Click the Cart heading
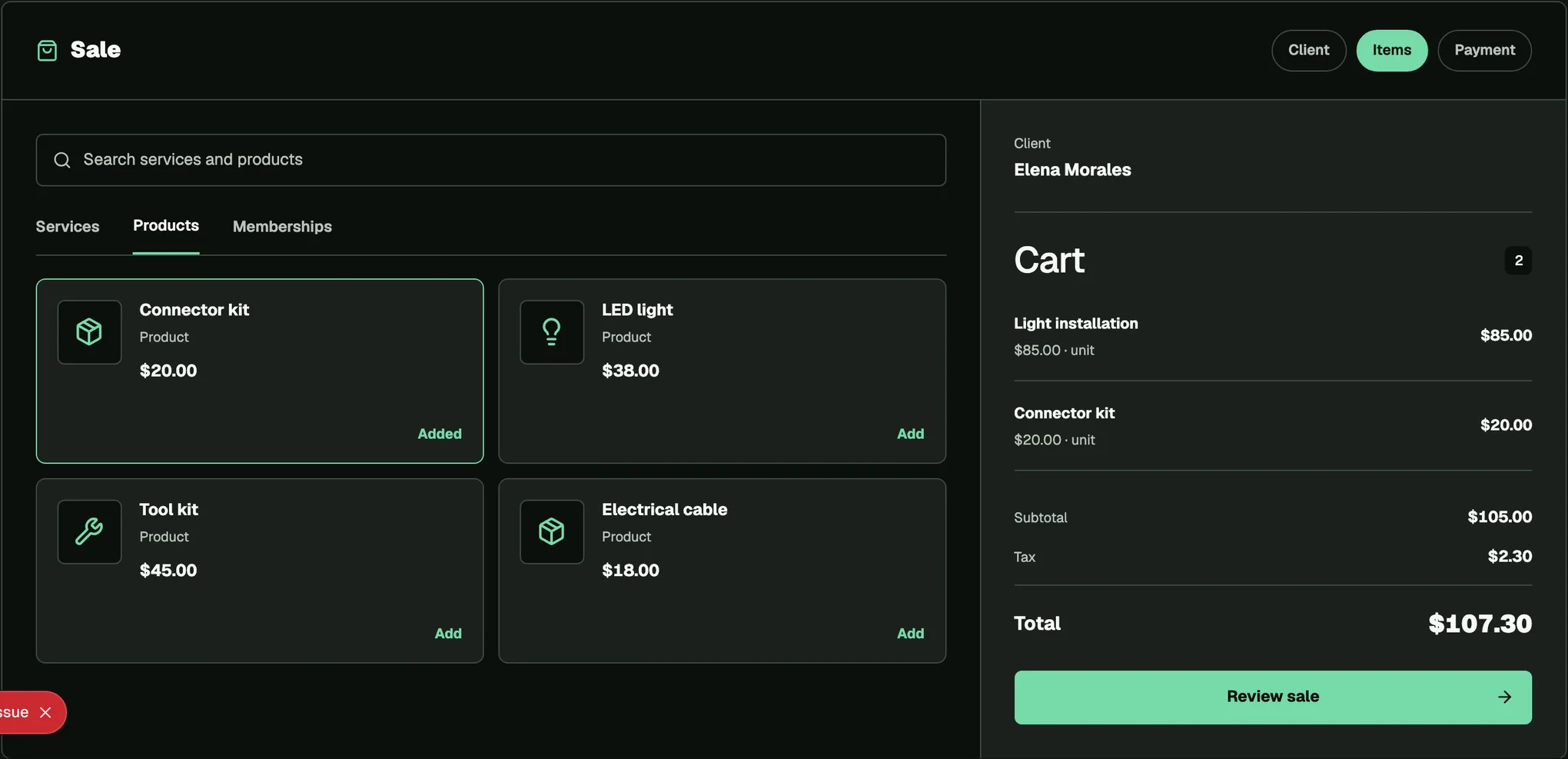 tap(1049, 260)
